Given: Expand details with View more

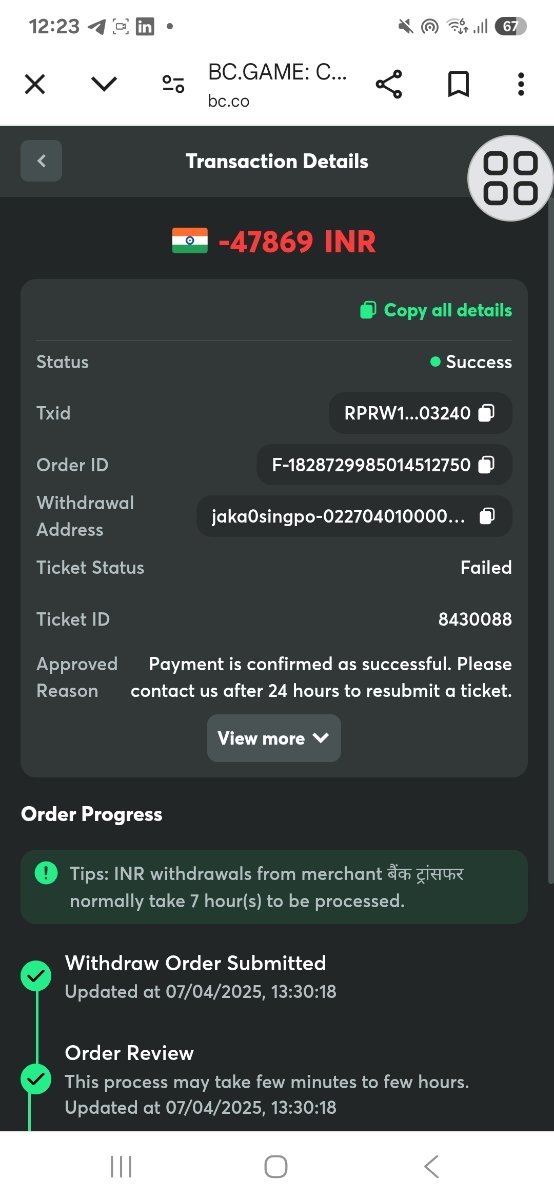Looking at the screenshot, I should (x=274, y=738).
